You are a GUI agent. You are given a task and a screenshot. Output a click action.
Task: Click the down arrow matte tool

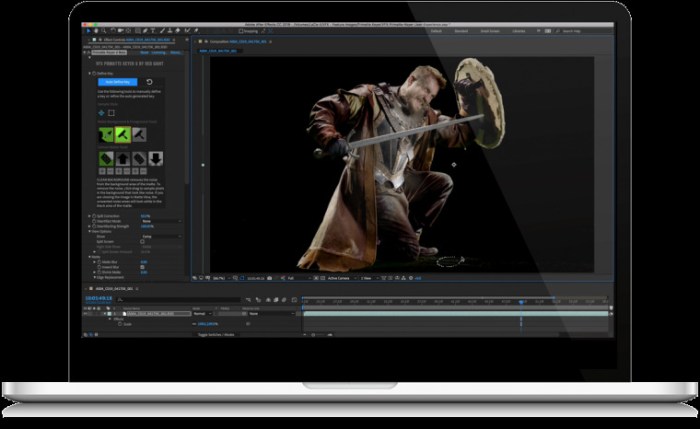click(155, 158)
